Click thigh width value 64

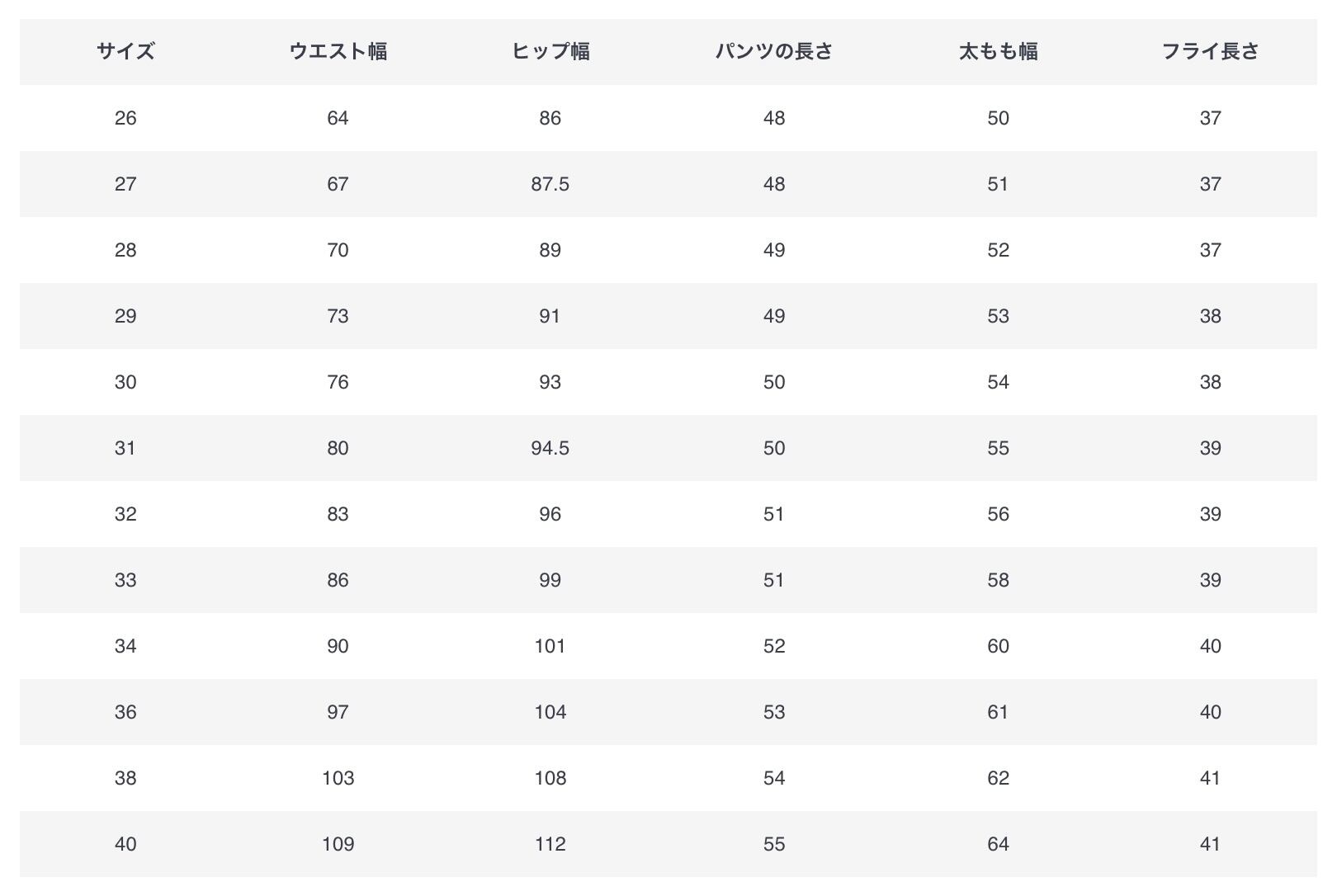pos(998,844)
